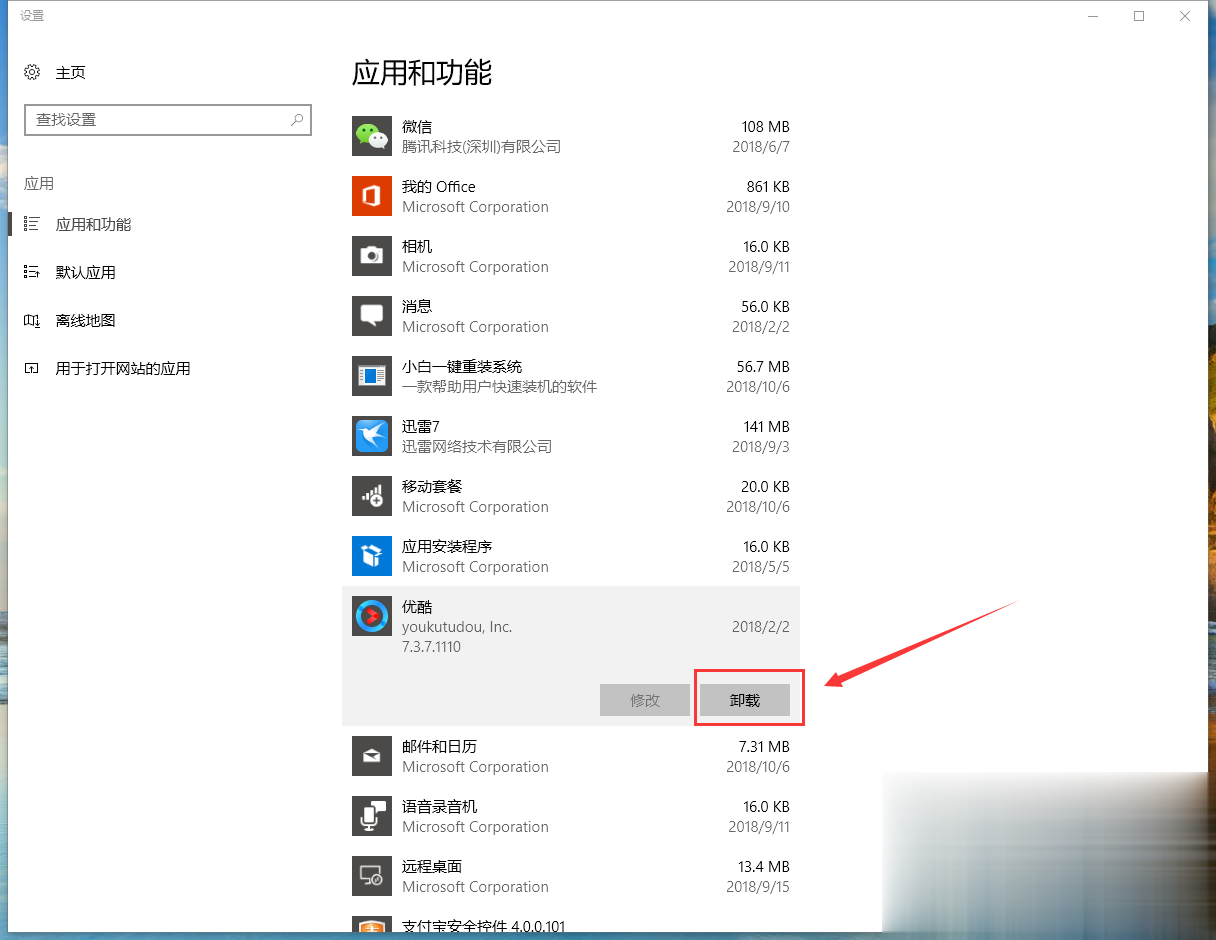Open 用于打开网站的应用 page
This screenshot has height=940, width=1216.
tap(123, 368)
